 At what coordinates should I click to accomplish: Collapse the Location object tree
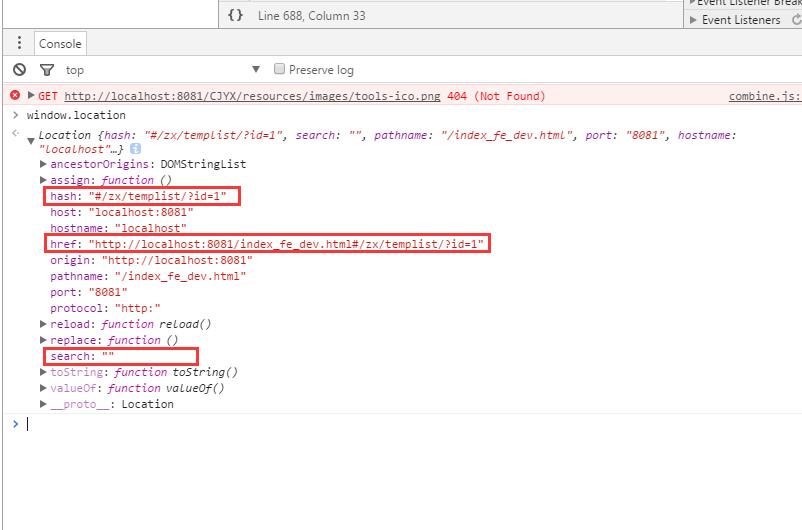[31, 140]
